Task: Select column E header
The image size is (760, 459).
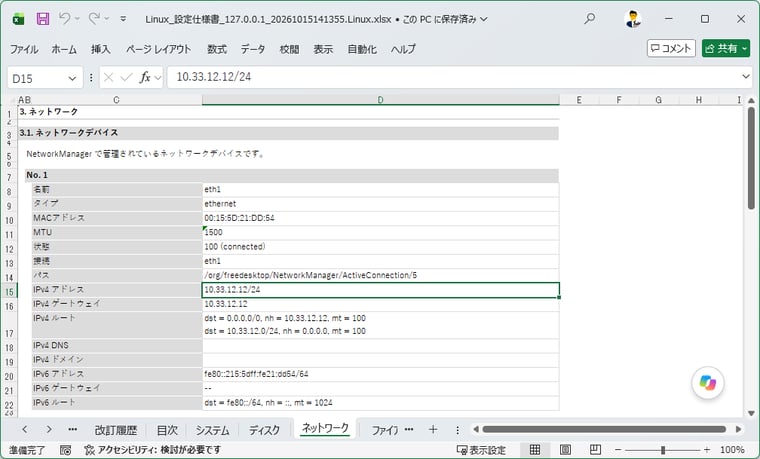Action: click(x=579, y=100)
